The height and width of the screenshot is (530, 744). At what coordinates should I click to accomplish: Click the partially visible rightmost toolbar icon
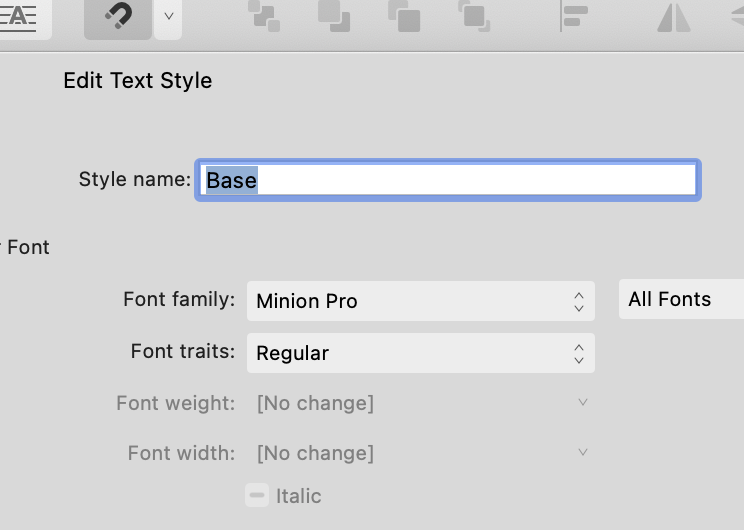coord(737,17)
